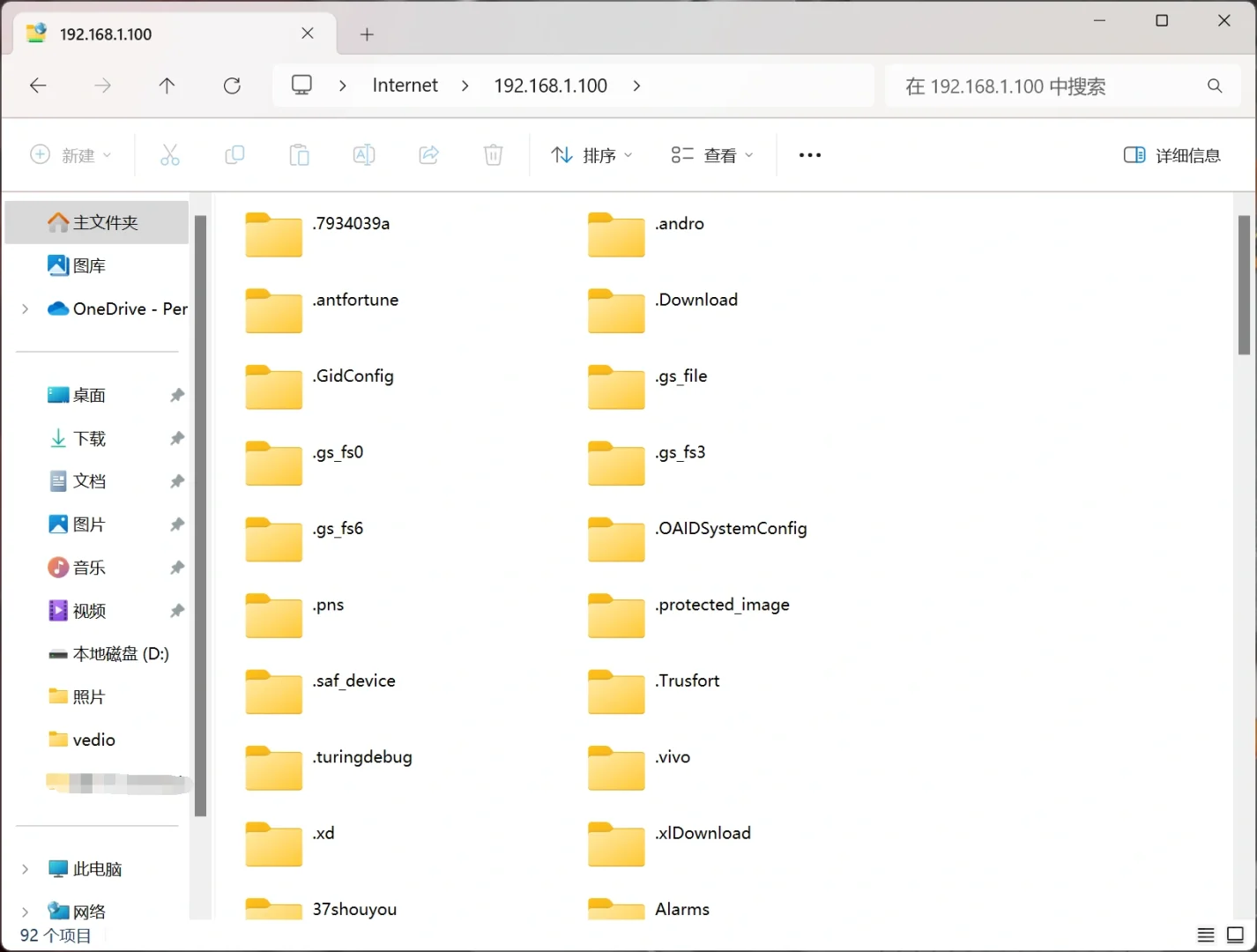This screenshot has width=1257, height=952.
Task: Open the .7934039a folder icon
Action: [274, 234]
